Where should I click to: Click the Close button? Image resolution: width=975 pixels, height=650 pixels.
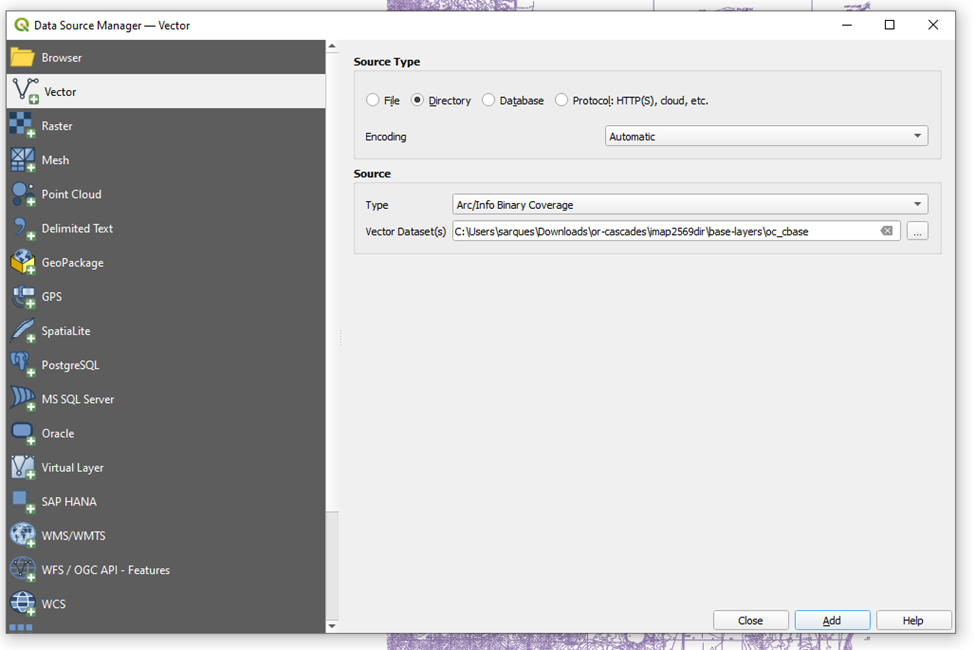tap(751, 620)
